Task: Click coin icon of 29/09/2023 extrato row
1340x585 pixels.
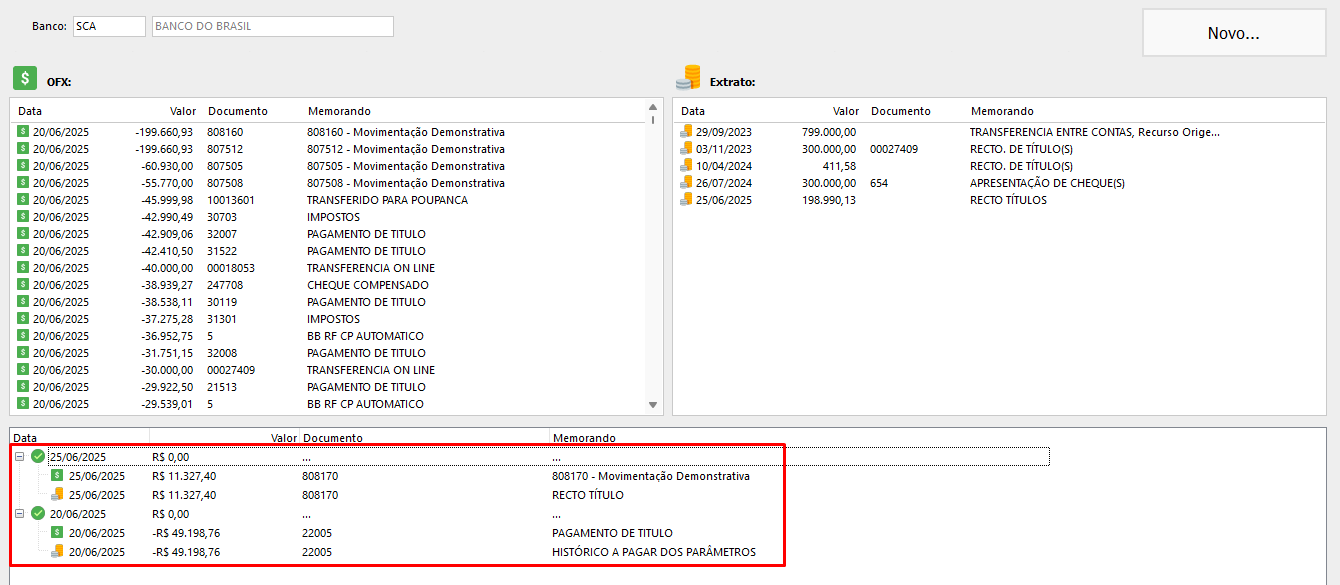Action: pos(686,132)
